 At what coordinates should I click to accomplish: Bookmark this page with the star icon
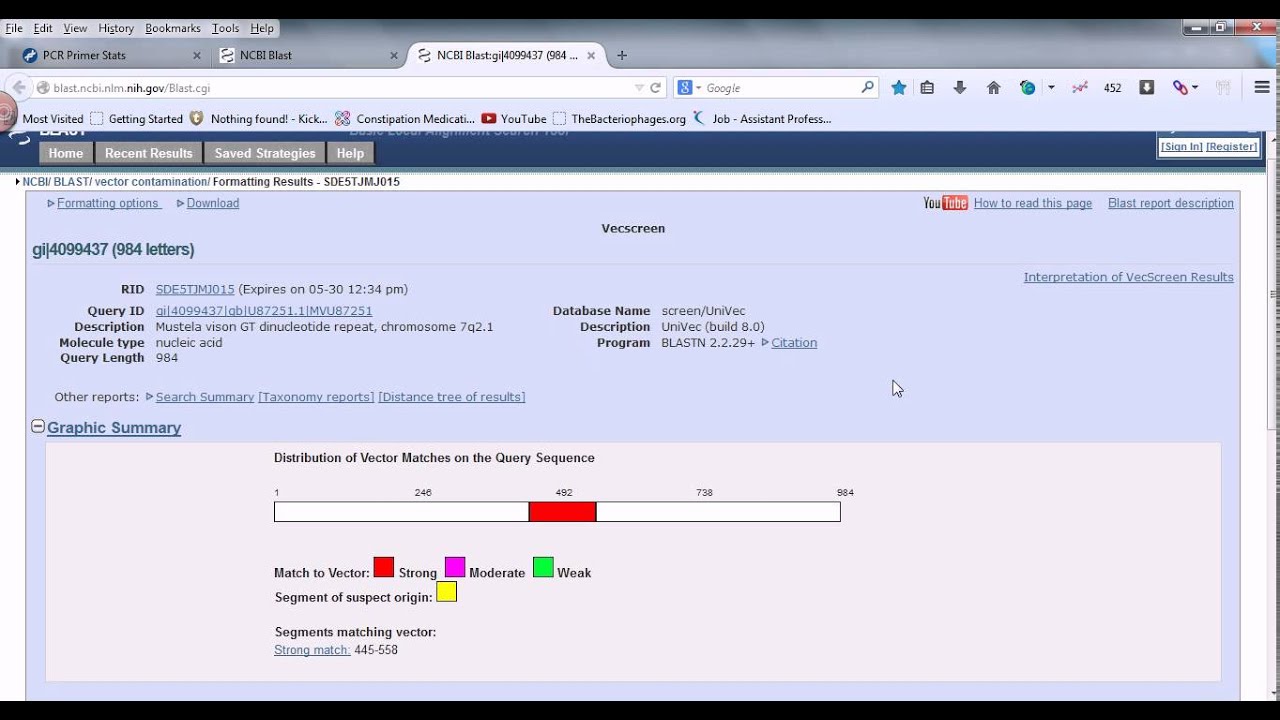[898, 87]
